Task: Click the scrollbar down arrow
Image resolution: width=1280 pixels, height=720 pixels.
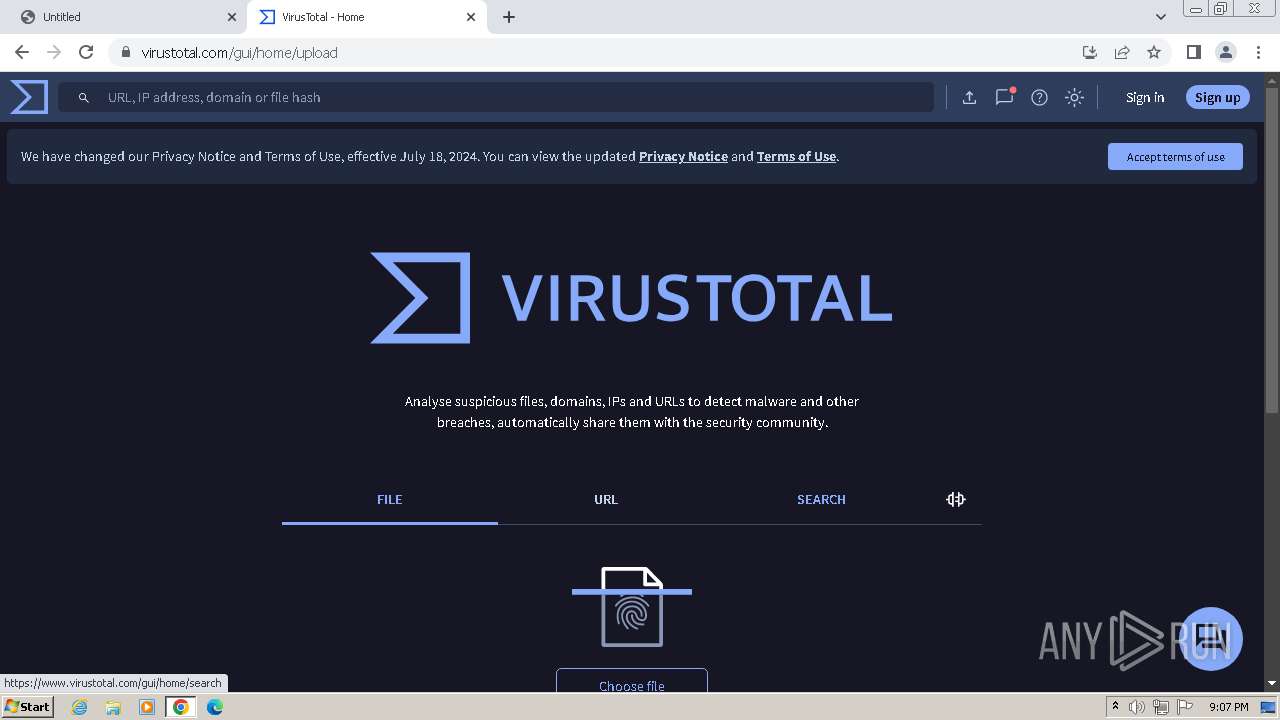Action: 1272,683
